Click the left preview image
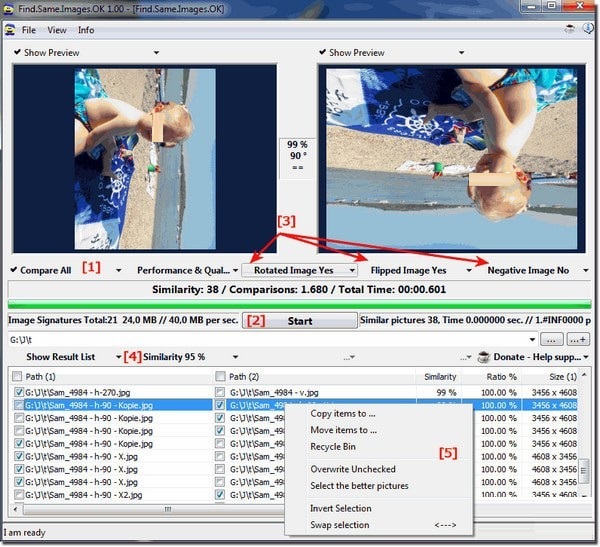 (145, 159)
